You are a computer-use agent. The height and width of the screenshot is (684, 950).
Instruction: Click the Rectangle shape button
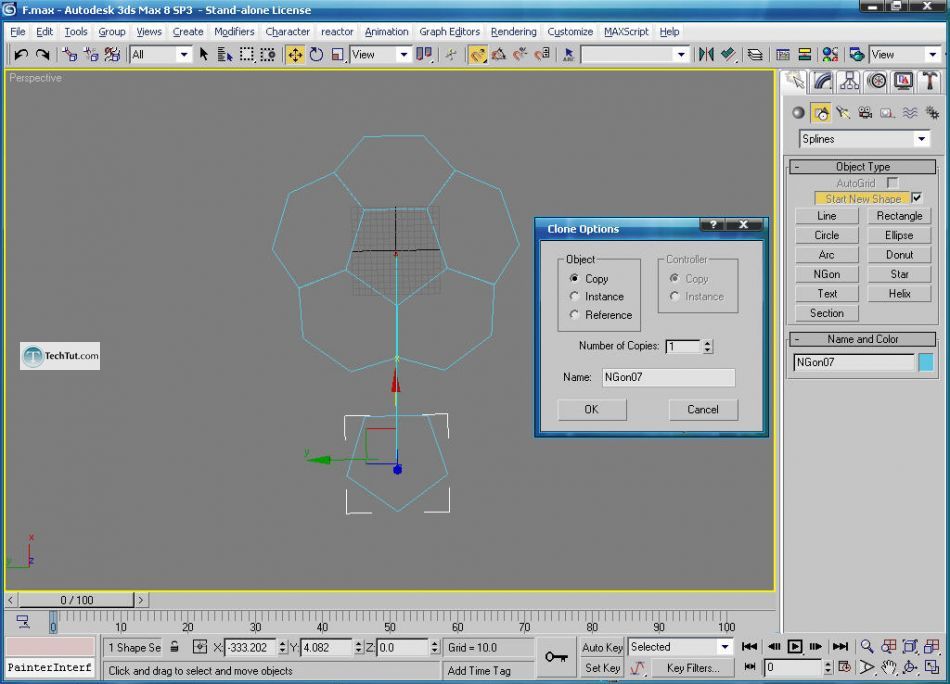[x=899, y=216]
